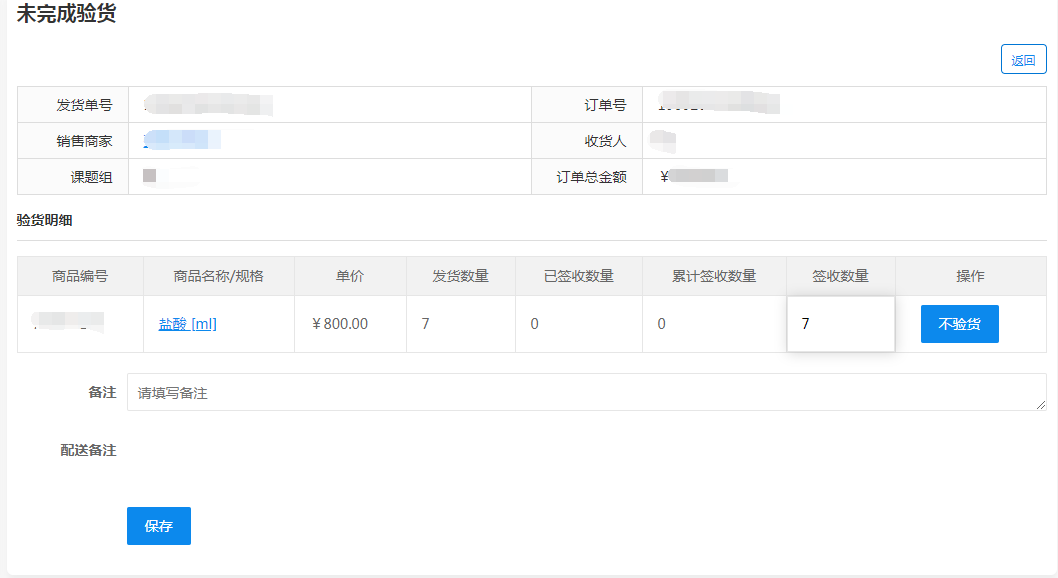Save the form with 保存

[158, 526]
